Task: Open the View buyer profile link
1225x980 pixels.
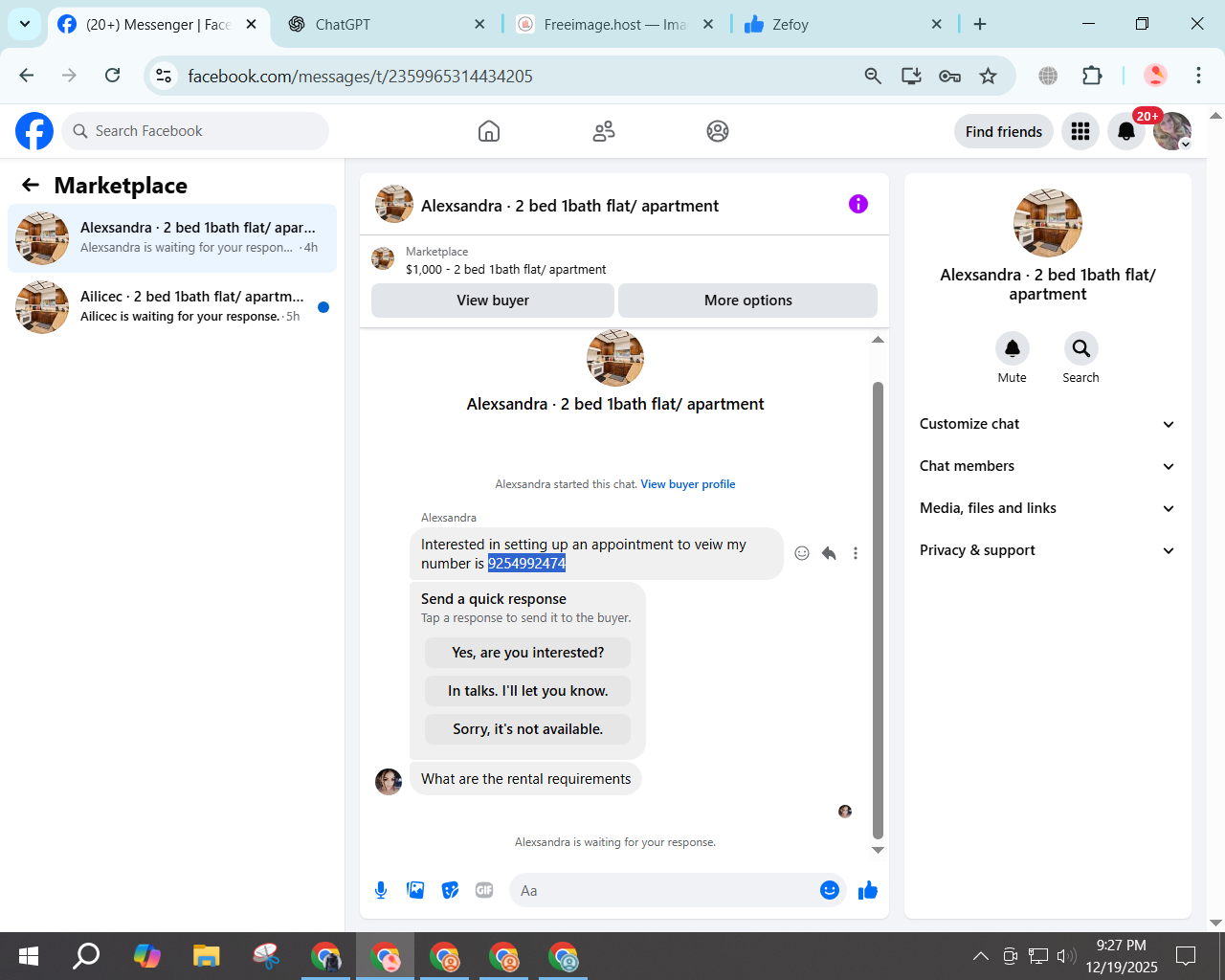Action: (688, 484)
